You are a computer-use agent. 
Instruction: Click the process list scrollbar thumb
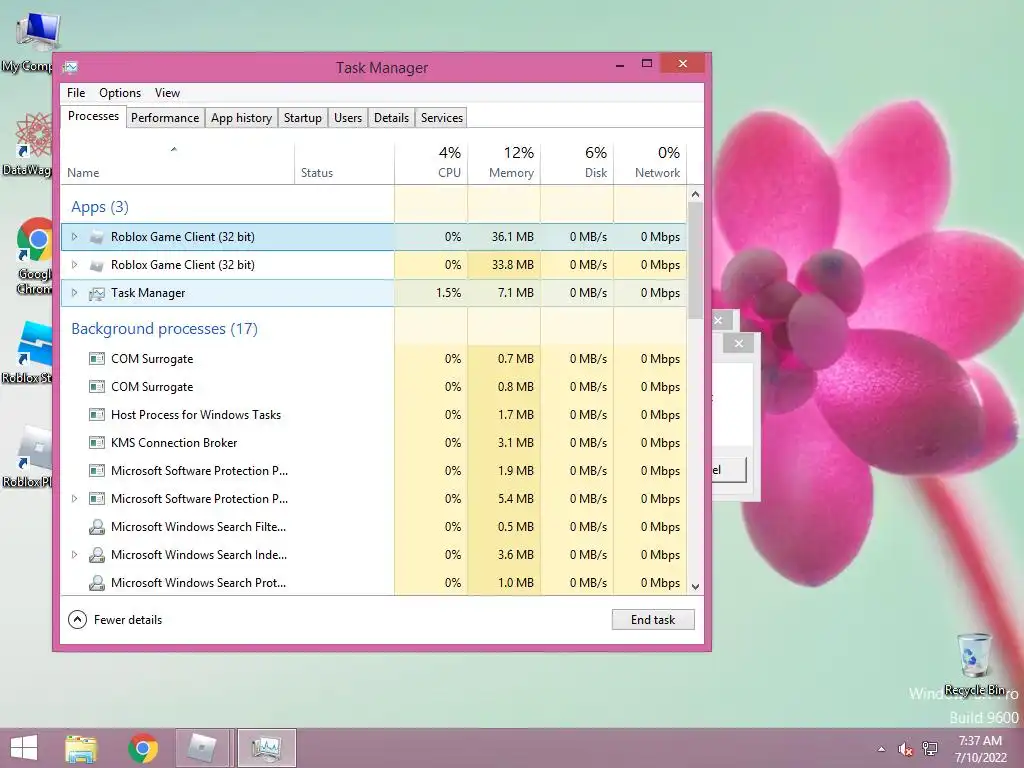[696, 261]
